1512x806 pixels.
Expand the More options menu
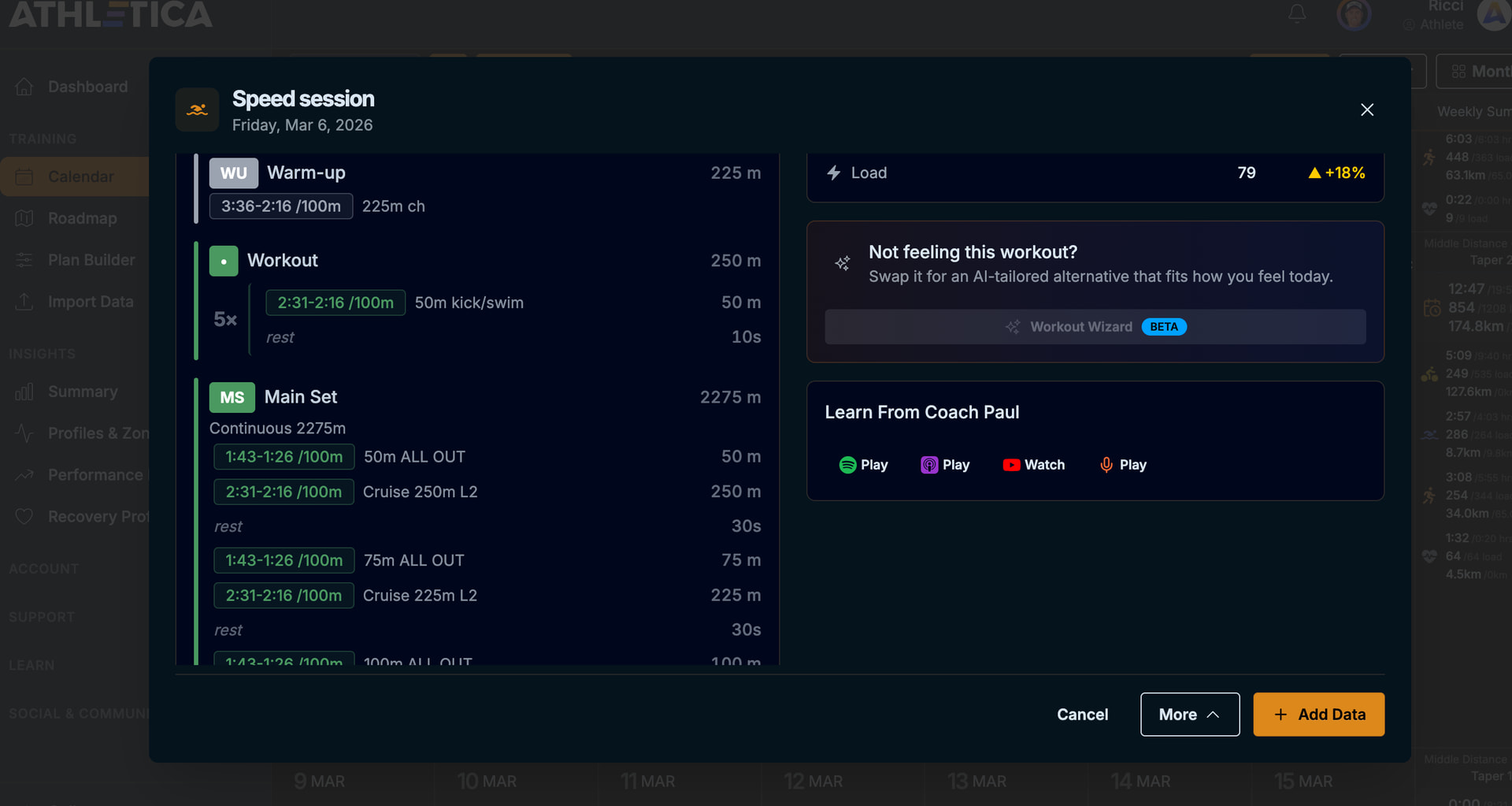point(1189,715)
